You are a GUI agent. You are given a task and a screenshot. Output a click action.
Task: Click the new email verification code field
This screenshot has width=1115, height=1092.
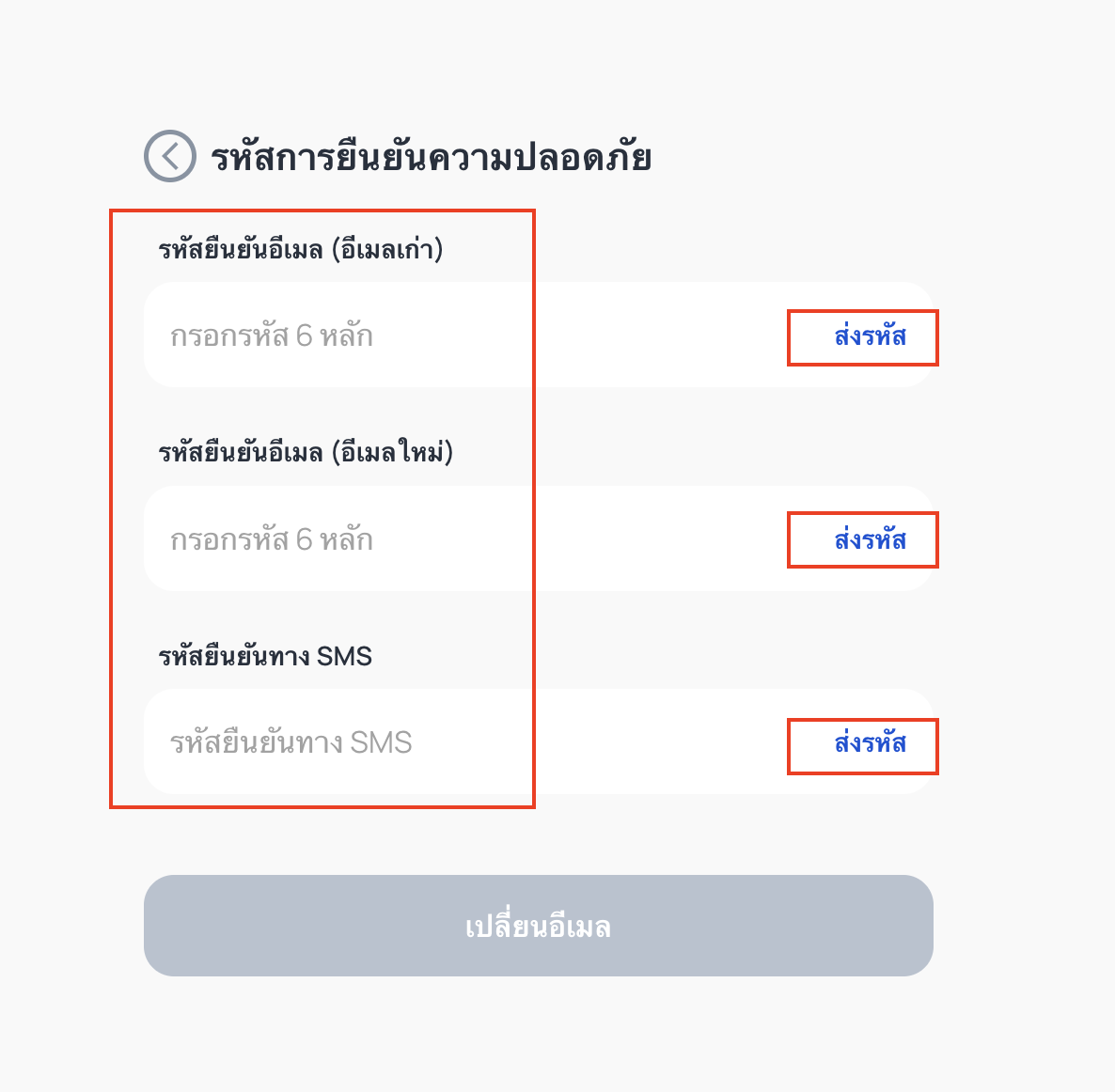[539, 538]
